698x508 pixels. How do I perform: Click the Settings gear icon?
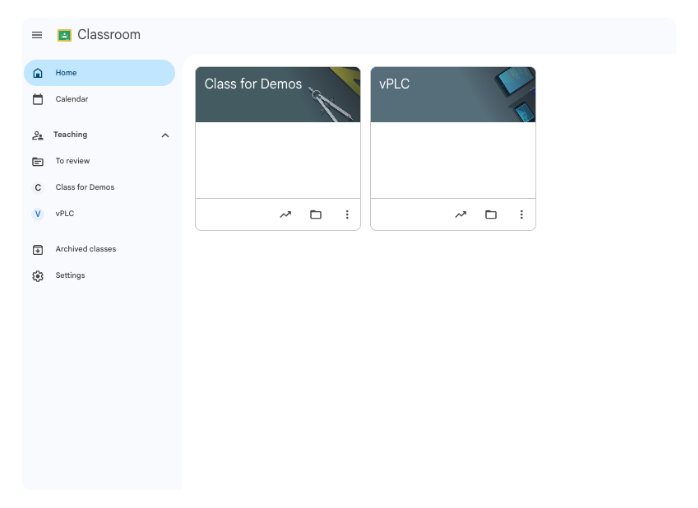[38, 276]
